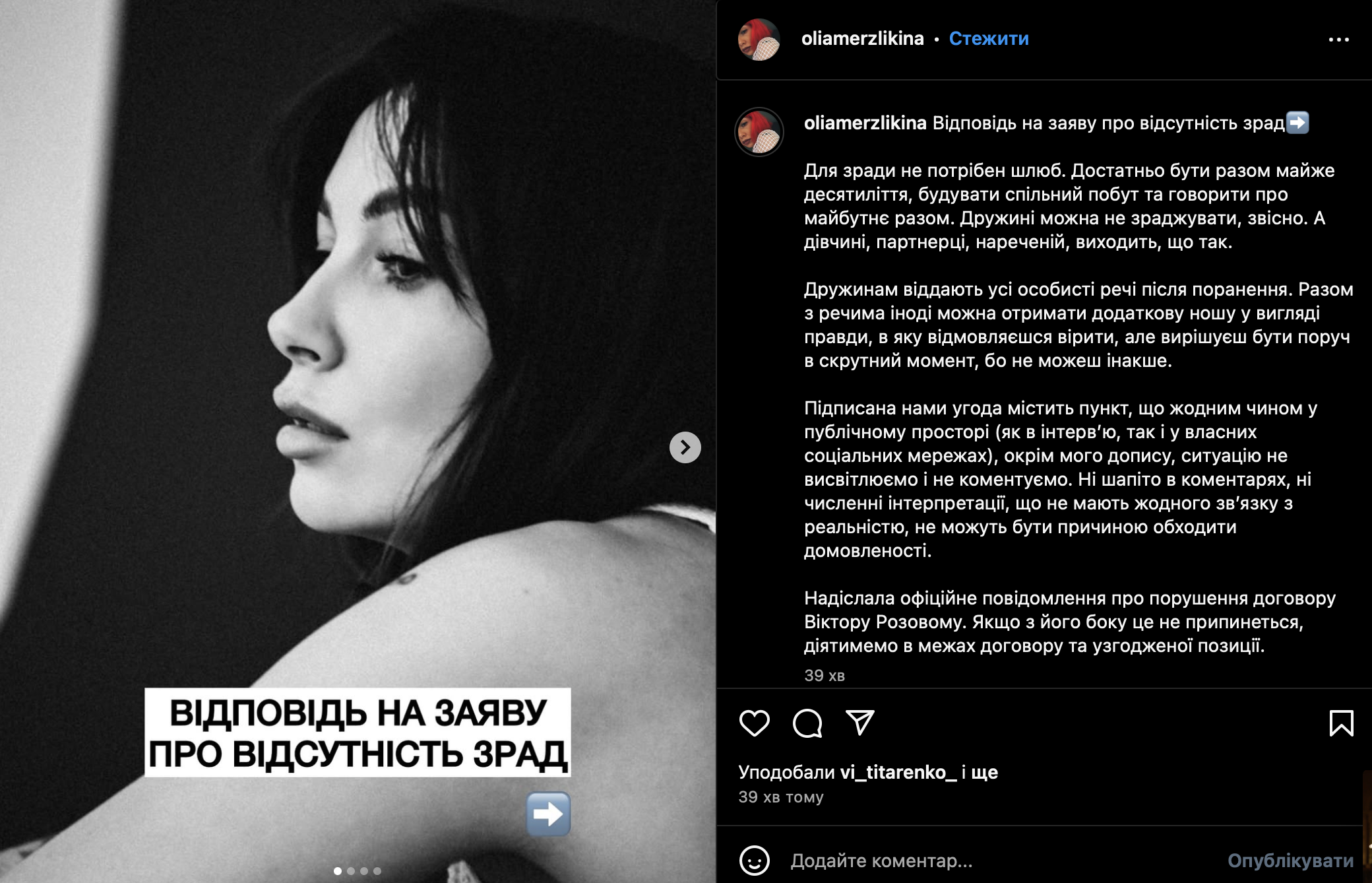Open comments via speech bubble icon

807,723
